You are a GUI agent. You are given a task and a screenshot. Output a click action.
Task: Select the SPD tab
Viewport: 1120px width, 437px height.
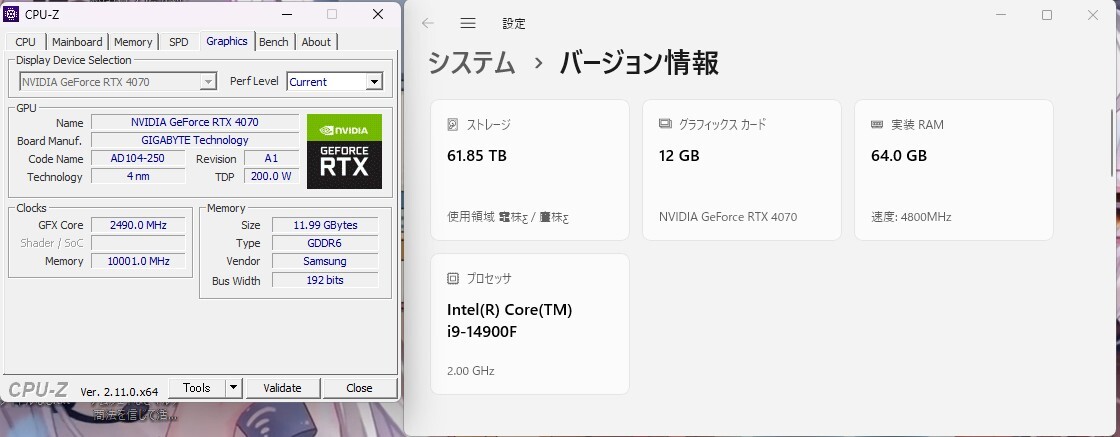tap(179, 42)
